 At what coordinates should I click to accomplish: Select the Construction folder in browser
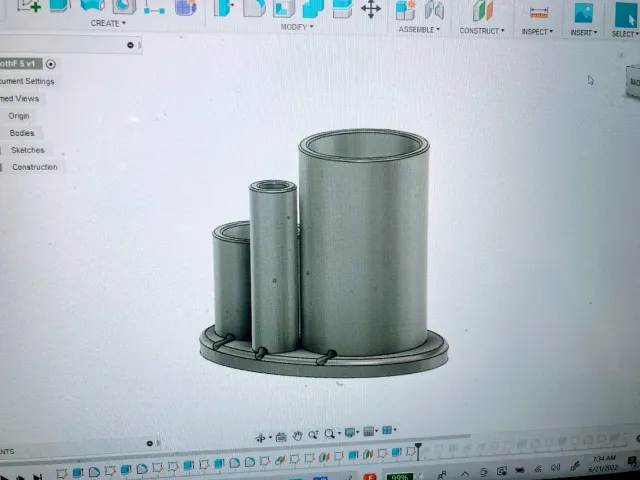click(35, 167)
